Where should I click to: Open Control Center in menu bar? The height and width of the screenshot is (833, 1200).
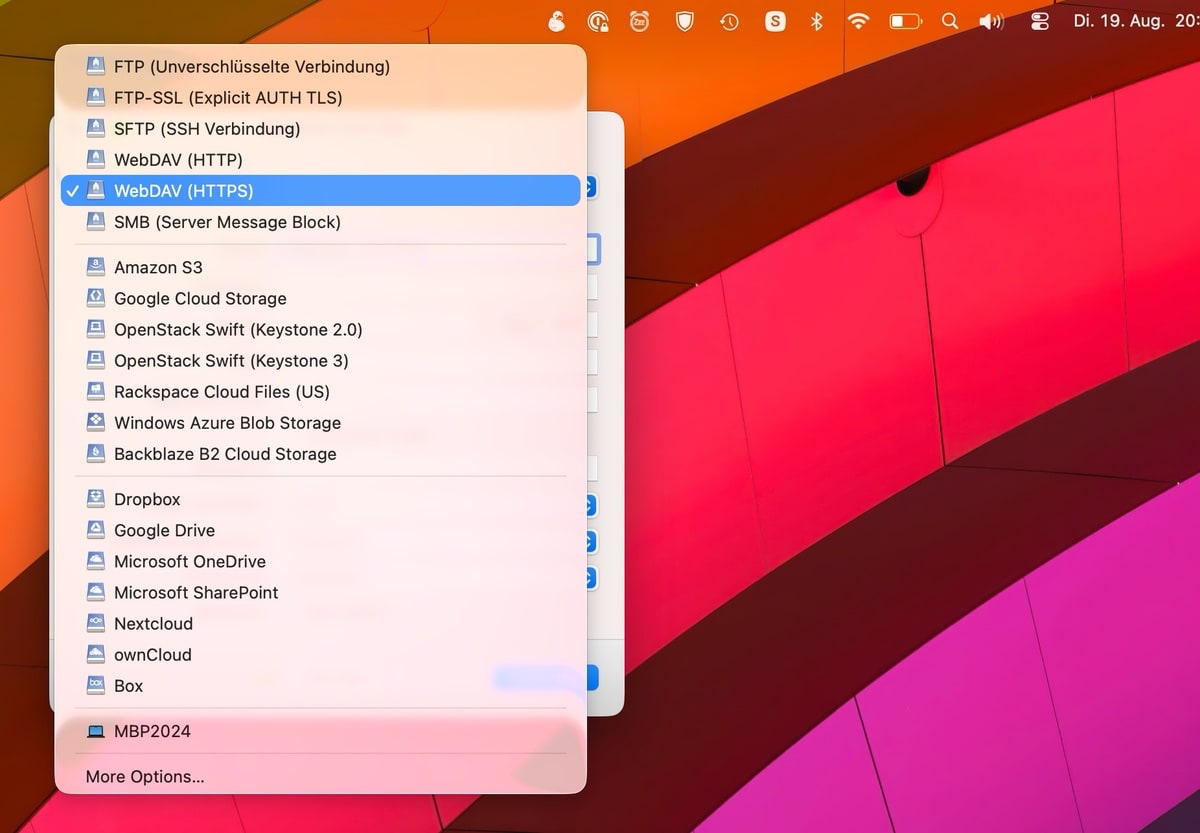click(x=1039, y=21)
